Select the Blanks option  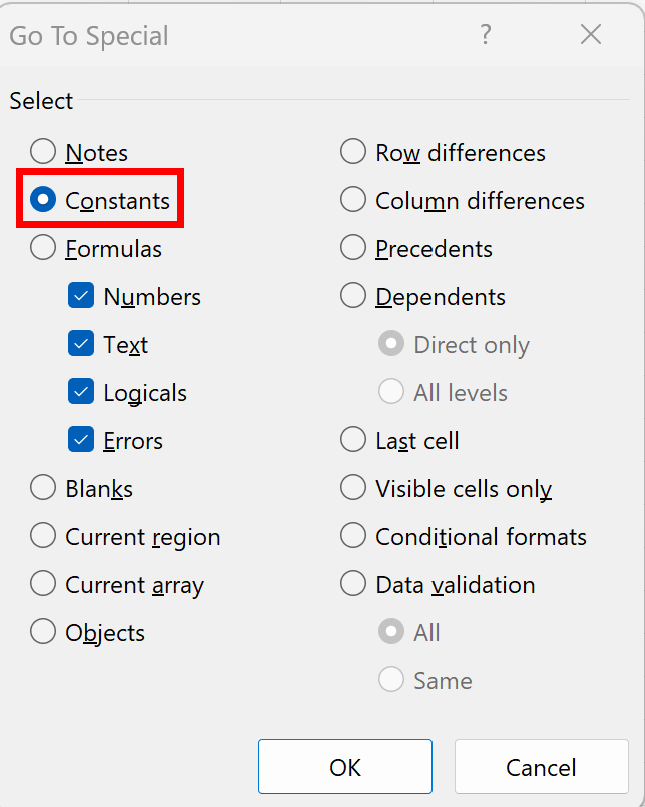coord(43,488)
